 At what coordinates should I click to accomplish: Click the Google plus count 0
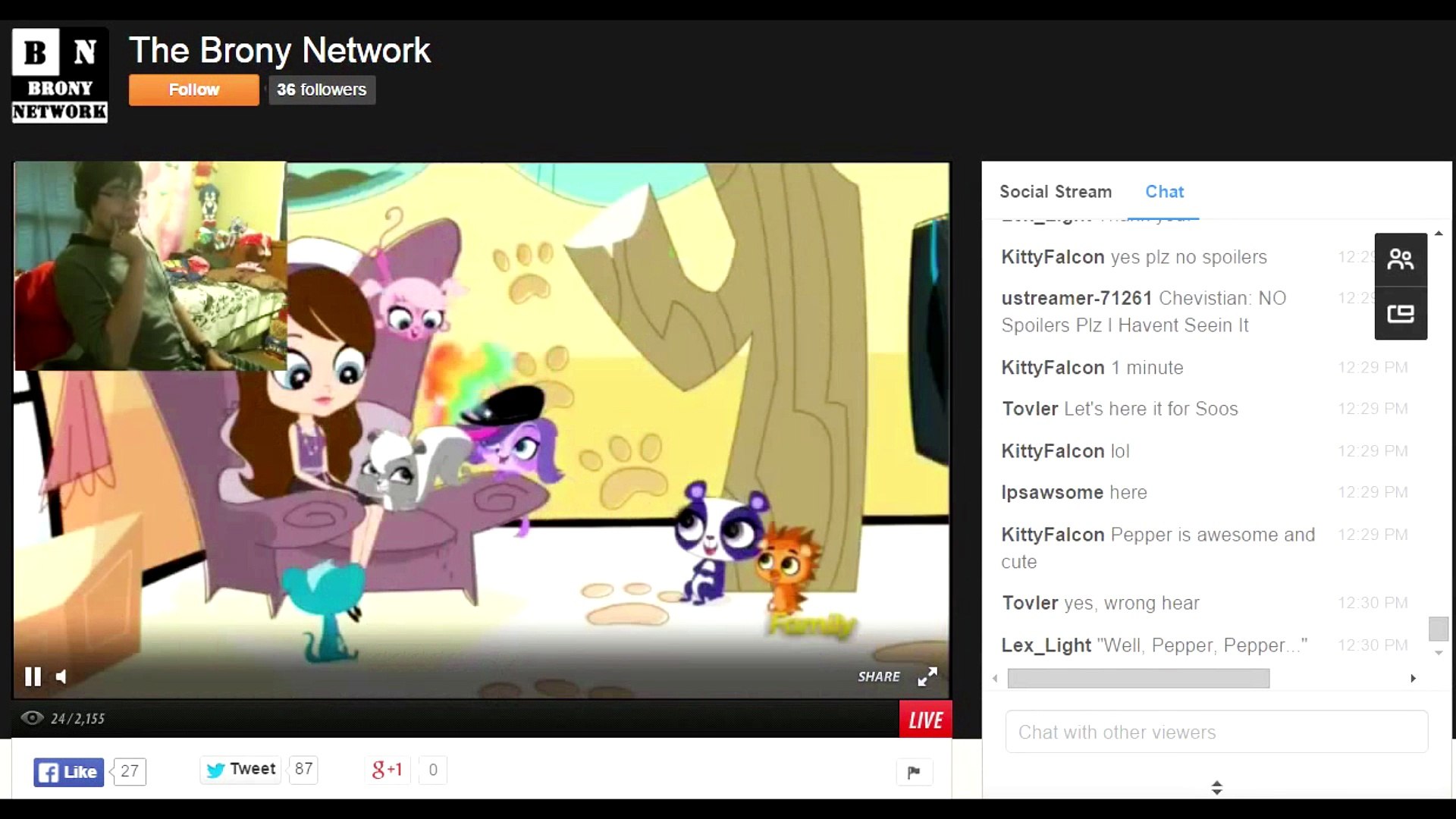[x=432, y=770]
